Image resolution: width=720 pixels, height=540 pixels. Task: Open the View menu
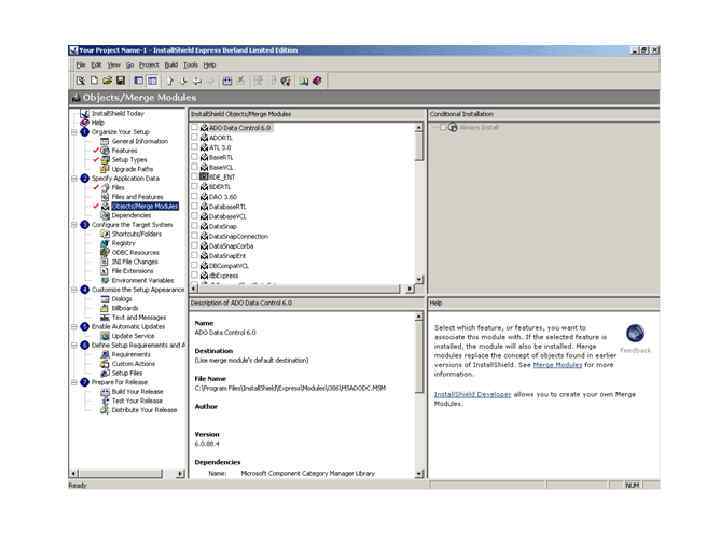[114, 65]
